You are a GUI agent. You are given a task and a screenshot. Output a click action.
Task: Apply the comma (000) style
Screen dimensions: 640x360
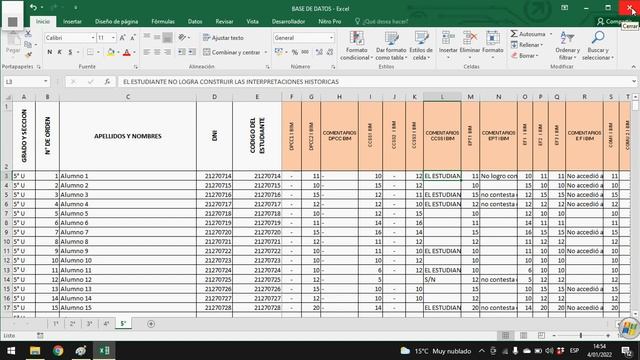pos(305,52)
